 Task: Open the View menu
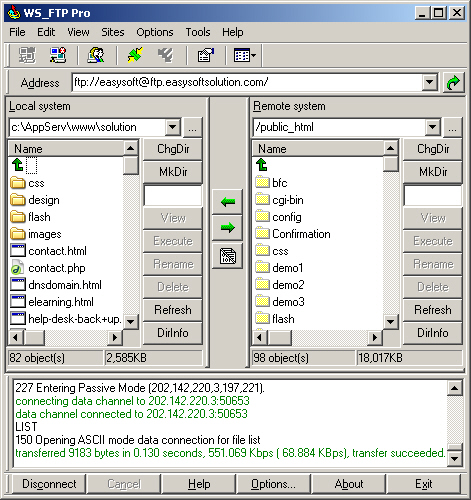click(78, 32)
